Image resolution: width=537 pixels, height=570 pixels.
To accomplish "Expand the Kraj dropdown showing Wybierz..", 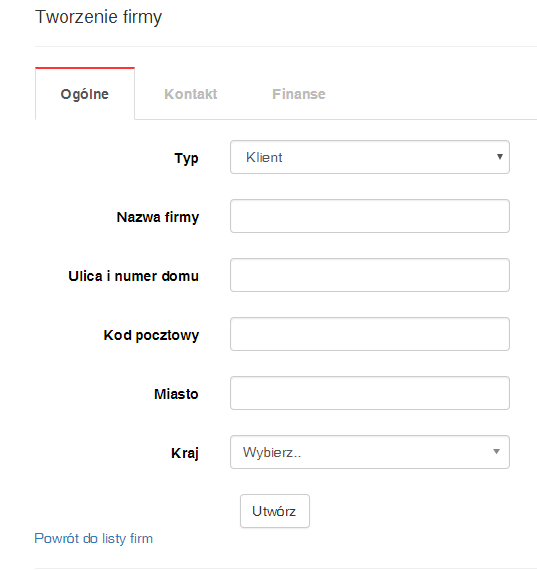I will point(370,452).
